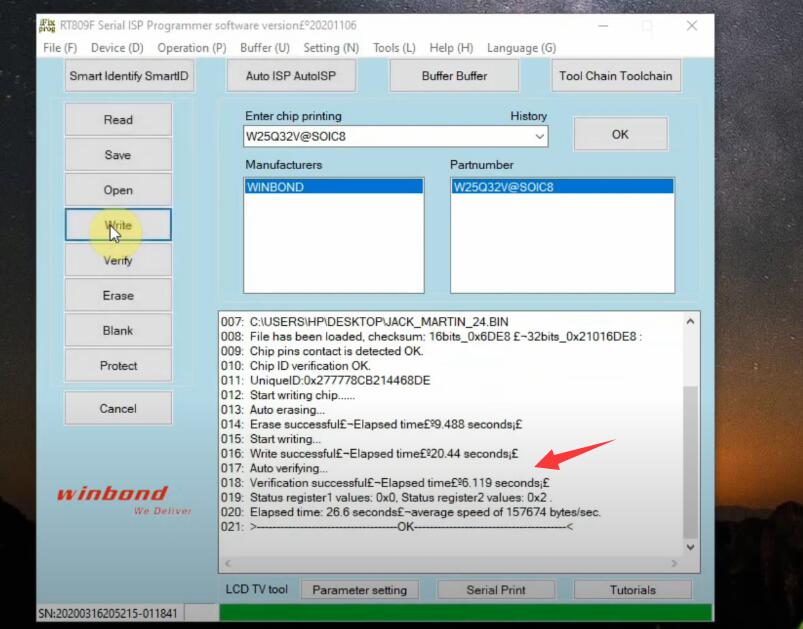
Task: Click the Open button
Action: [118, 190]
